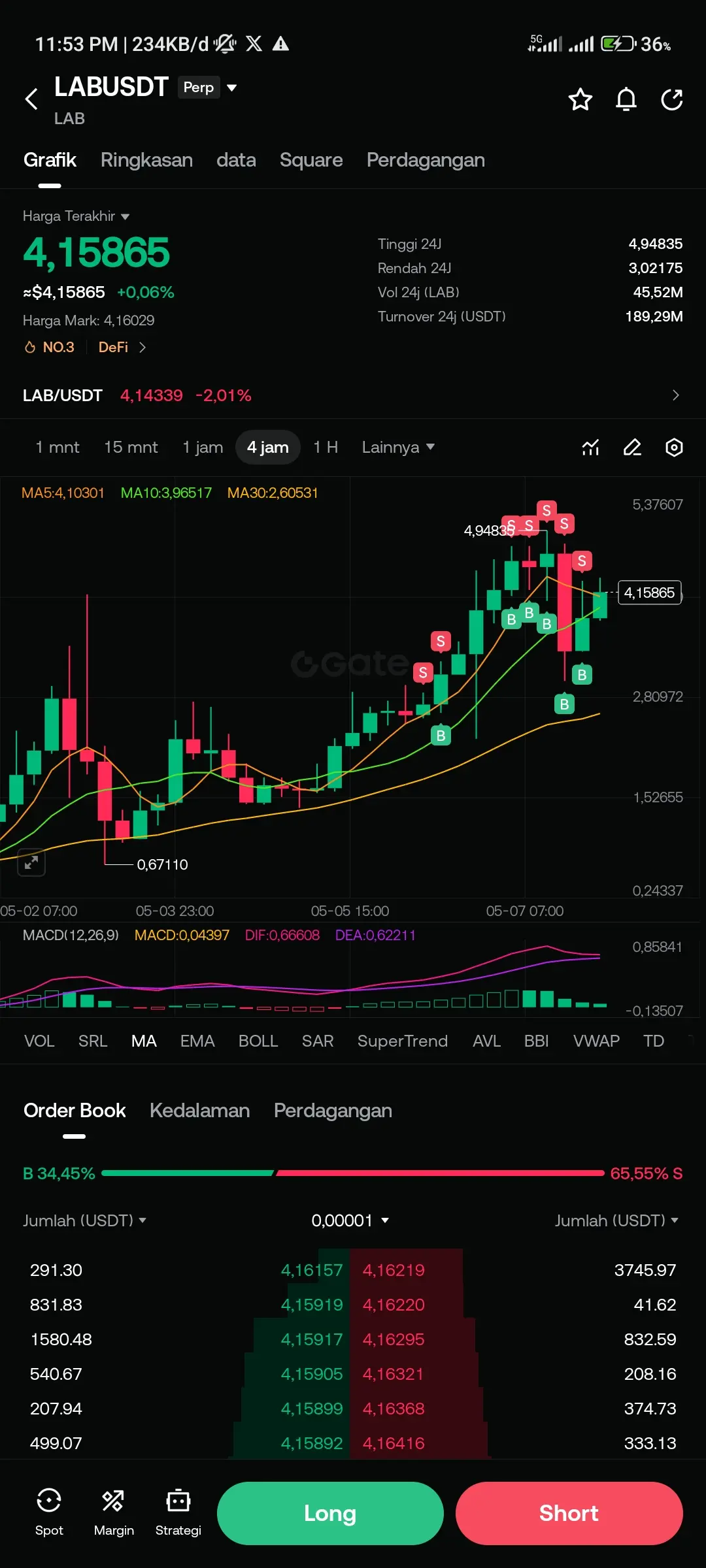Tap the Harga Mark: 4,16029 text

coord(88,321)
